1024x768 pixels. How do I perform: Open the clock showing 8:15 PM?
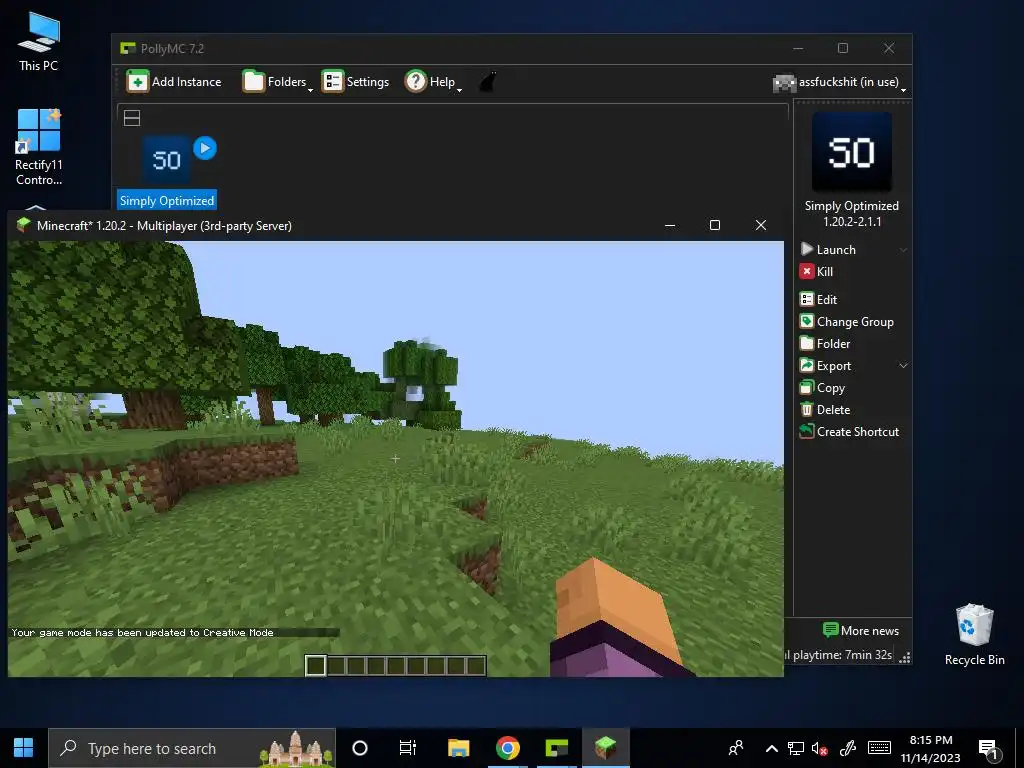[x=931, y=748]
